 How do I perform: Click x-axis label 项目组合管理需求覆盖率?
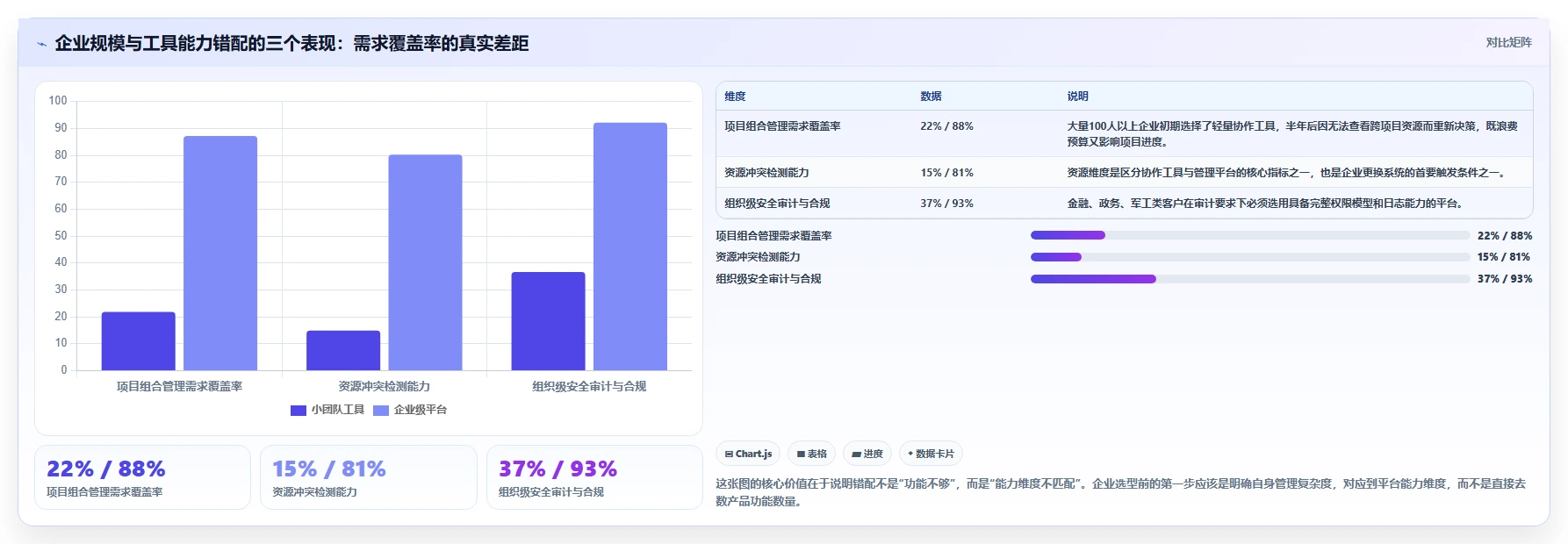(x=180, y=386)
